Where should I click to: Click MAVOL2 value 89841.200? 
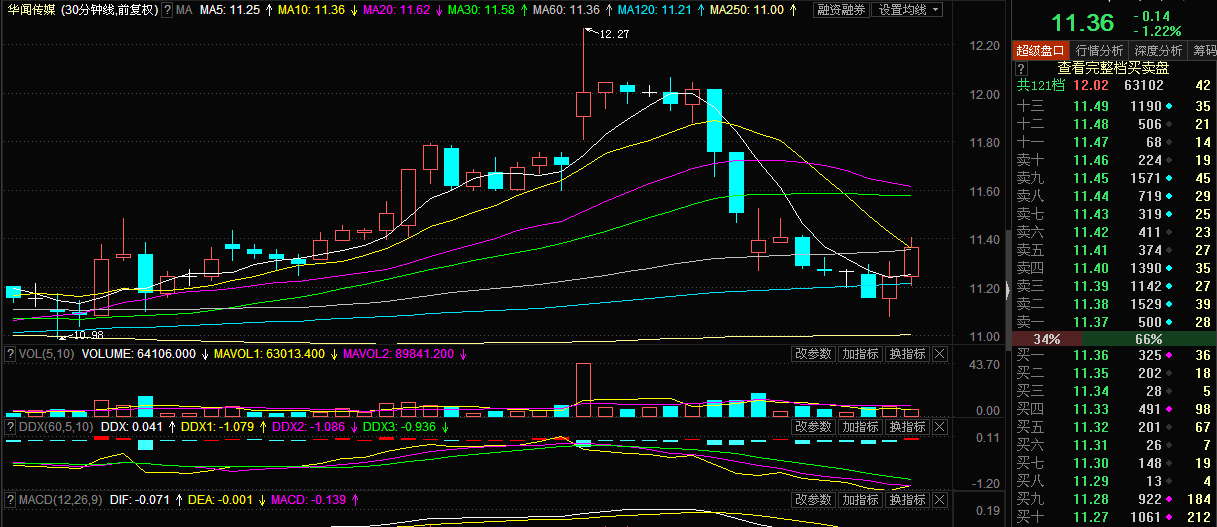(x=399, y=354)
